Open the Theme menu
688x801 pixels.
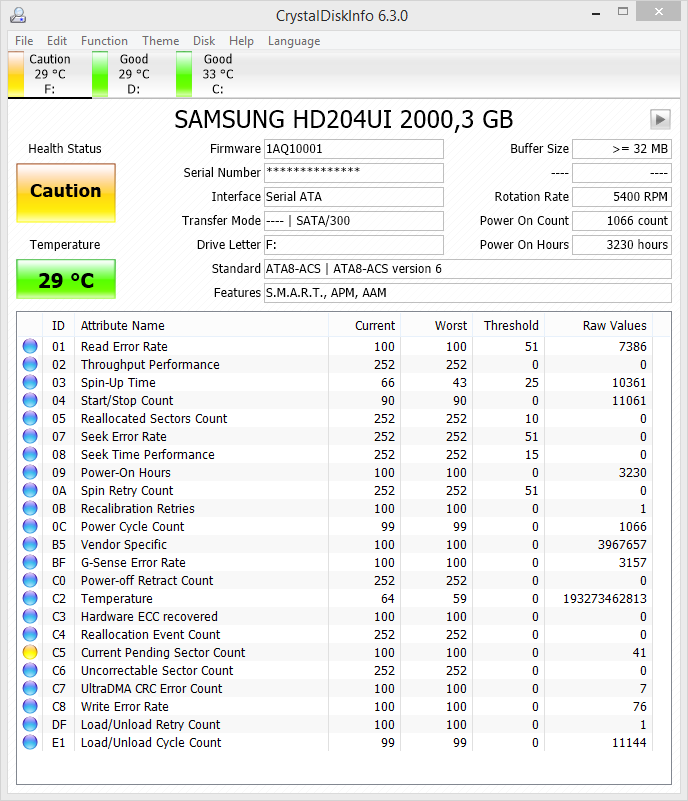[x=160, y=41]
